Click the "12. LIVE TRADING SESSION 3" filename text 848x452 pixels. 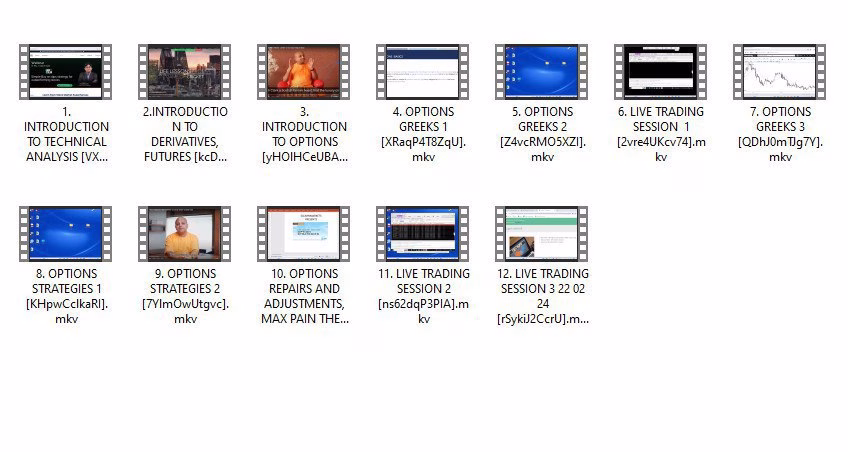(541, 296)
